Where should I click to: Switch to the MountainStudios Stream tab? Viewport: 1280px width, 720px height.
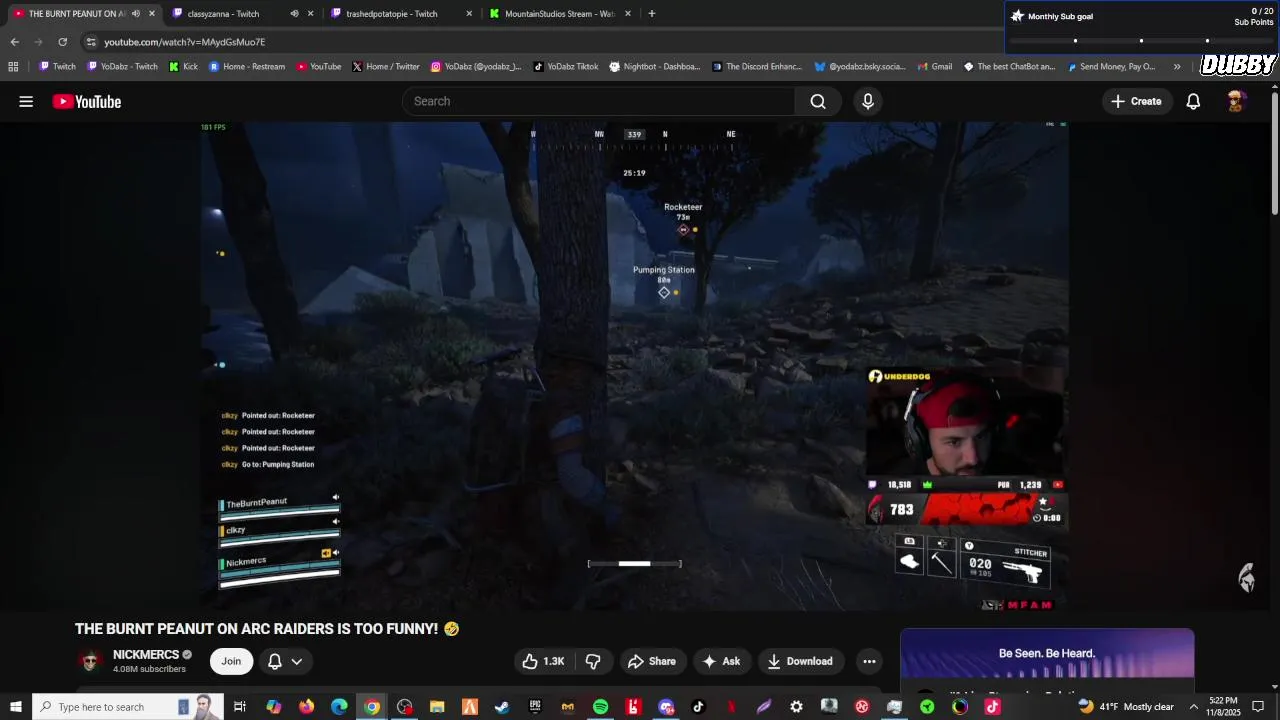tap(560, 13)
